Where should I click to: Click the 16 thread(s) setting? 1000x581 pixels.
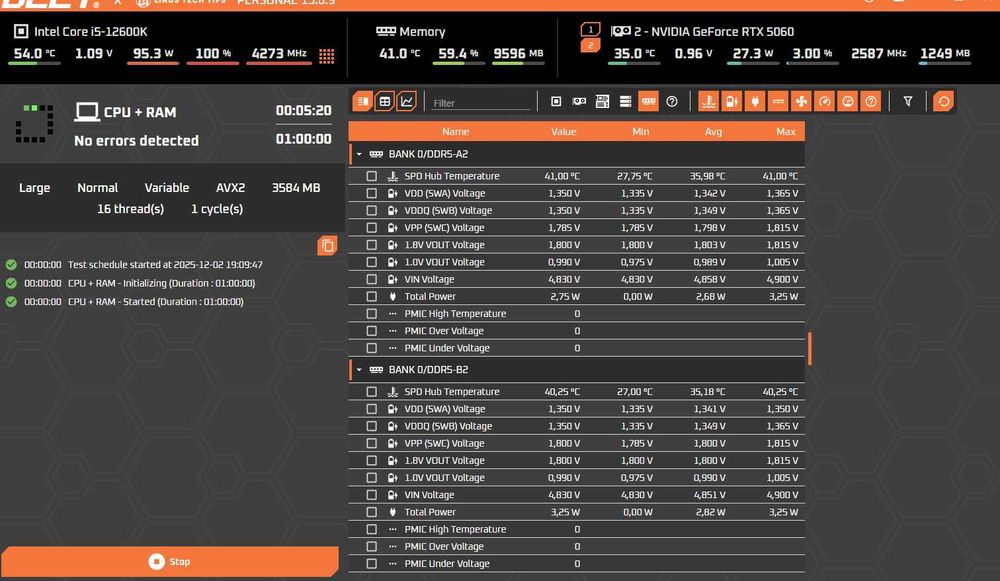[x=130, y=209]
